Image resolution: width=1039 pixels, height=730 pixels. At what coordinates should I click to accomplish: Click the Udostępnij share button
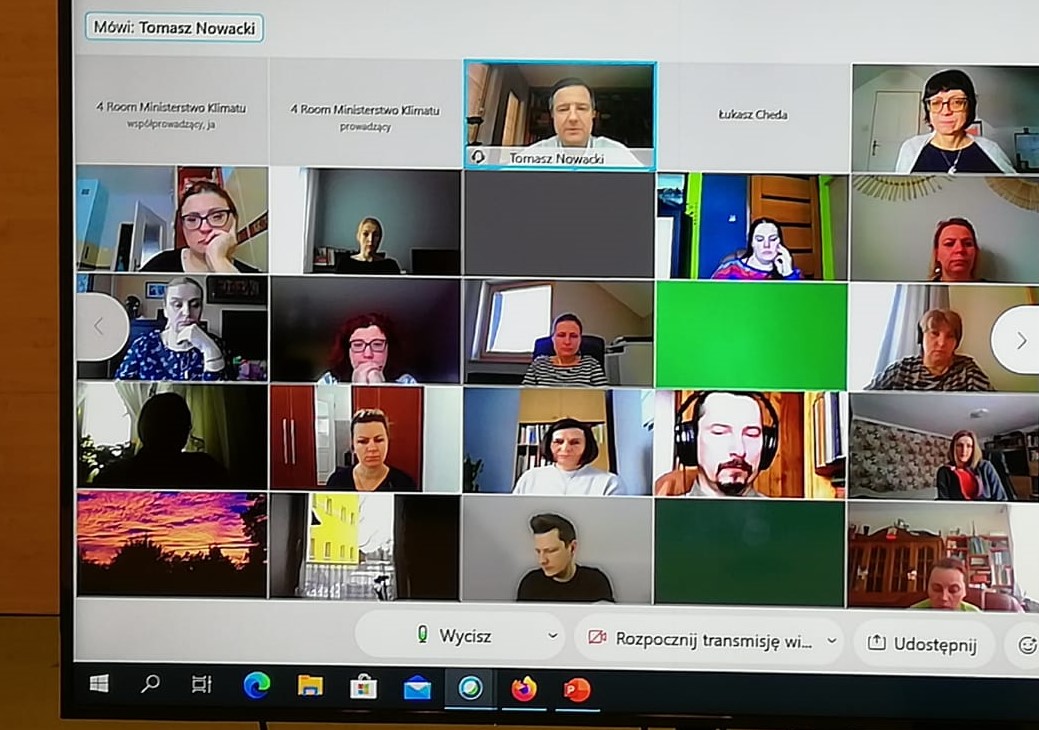pos(922,643)
